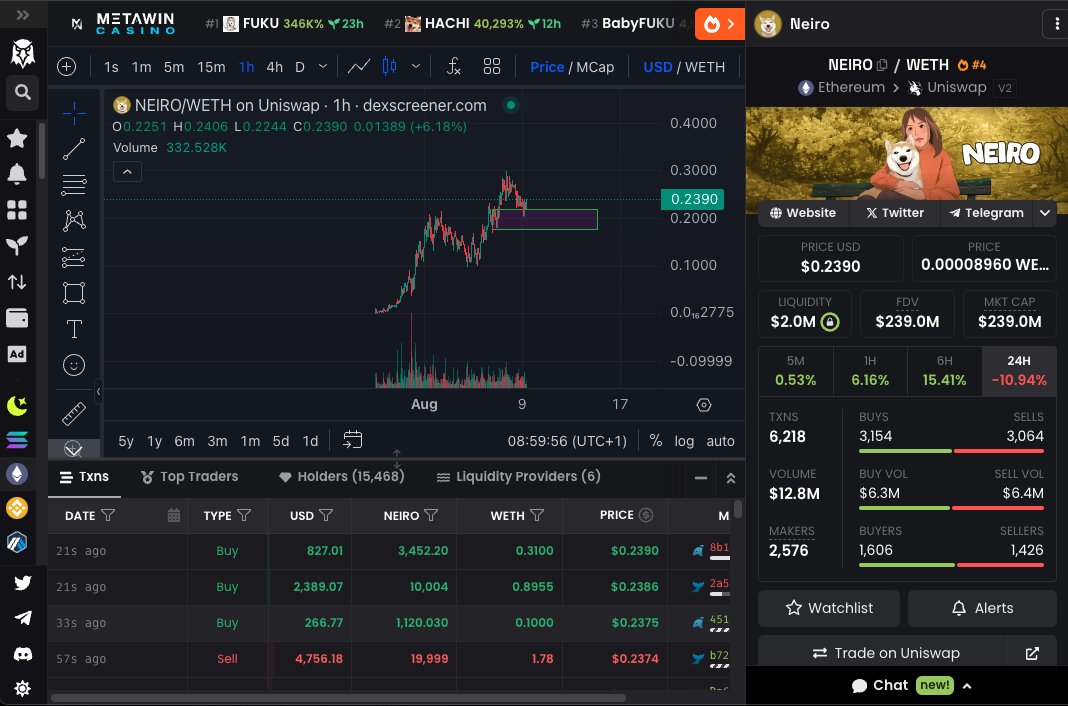Screen dimensions: 1068x706
Task: Filter transactions by DATE funnel icon
Action: point(108,515)
